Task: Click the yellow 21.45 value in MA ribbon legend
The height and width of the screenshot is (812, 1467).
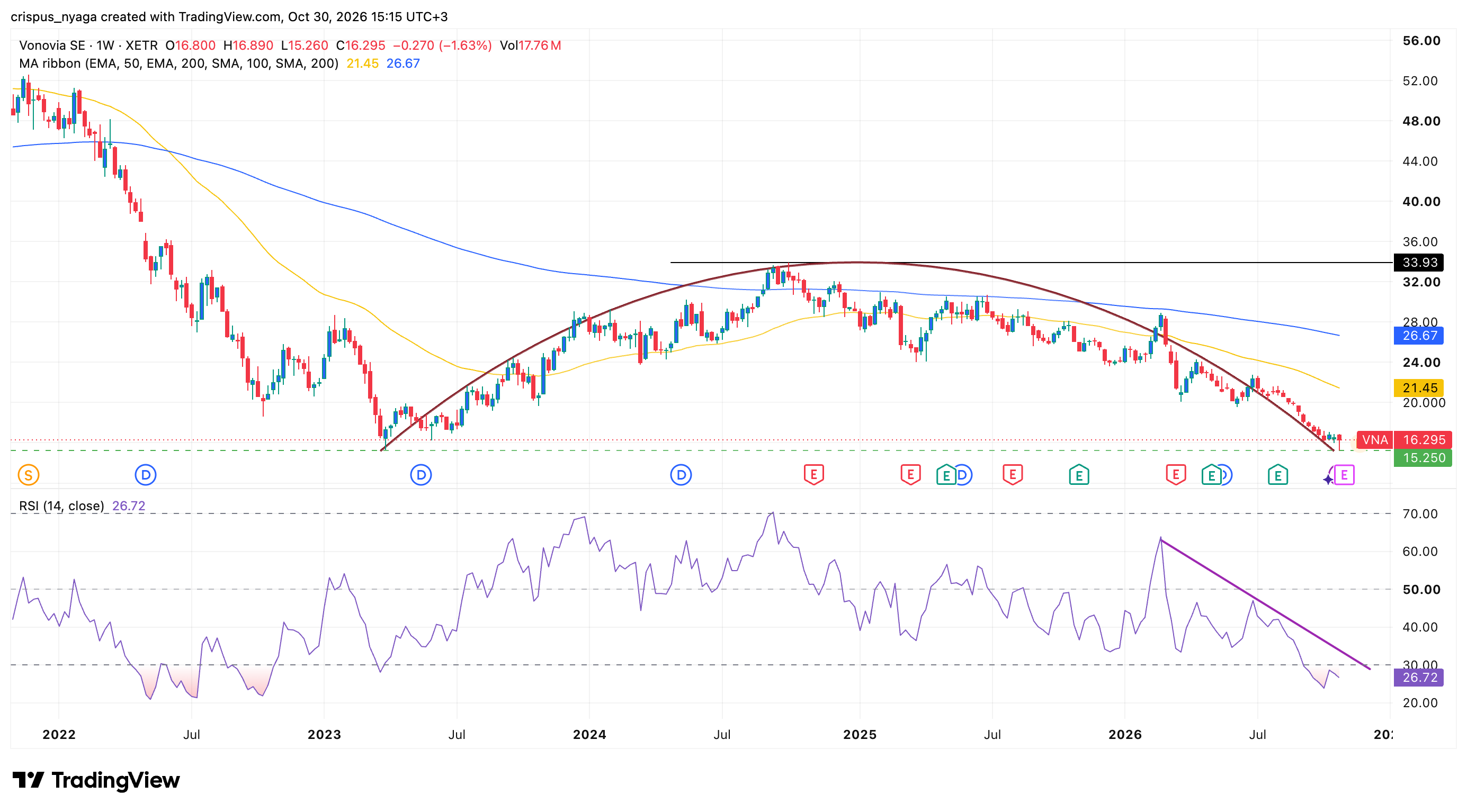Action: (362, 63)
